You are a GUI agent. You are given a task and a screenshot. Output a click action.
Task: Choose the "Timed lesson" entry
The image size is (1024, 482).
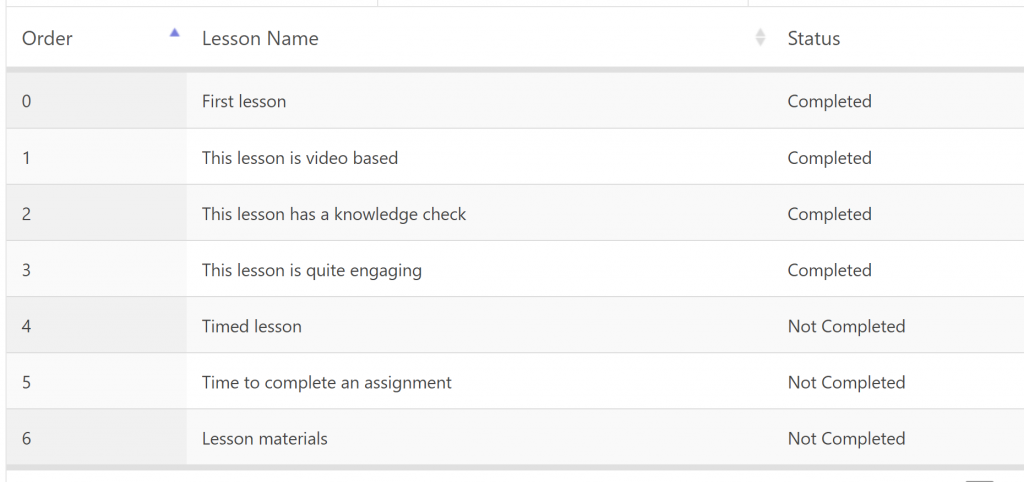[x=252, y=326]
